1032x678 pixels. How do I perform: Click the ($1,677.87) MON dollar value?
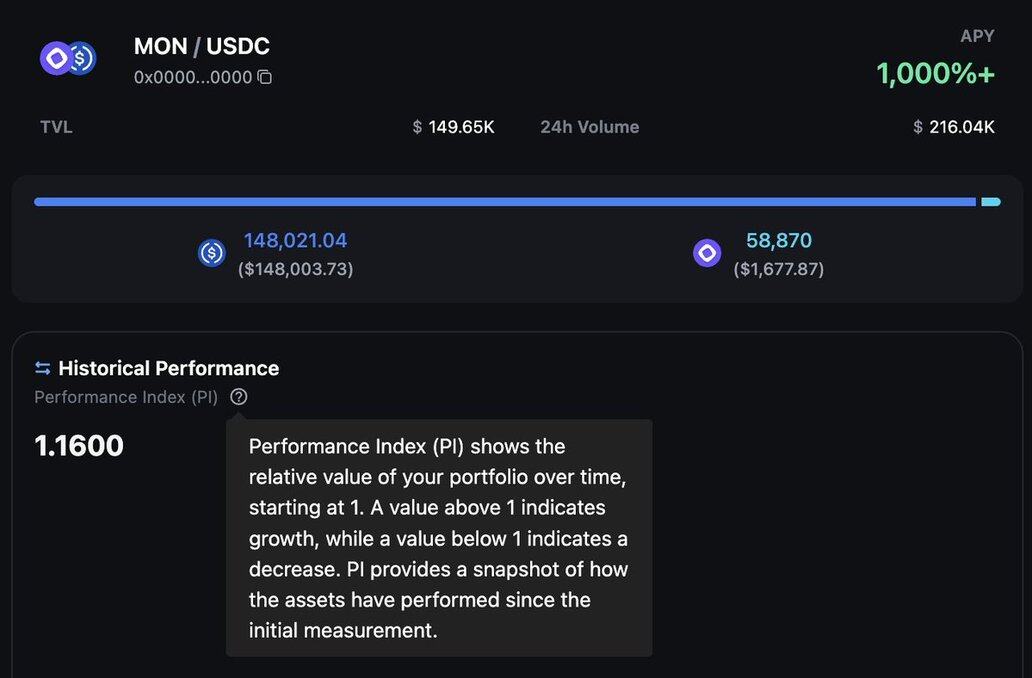(779, 269)
